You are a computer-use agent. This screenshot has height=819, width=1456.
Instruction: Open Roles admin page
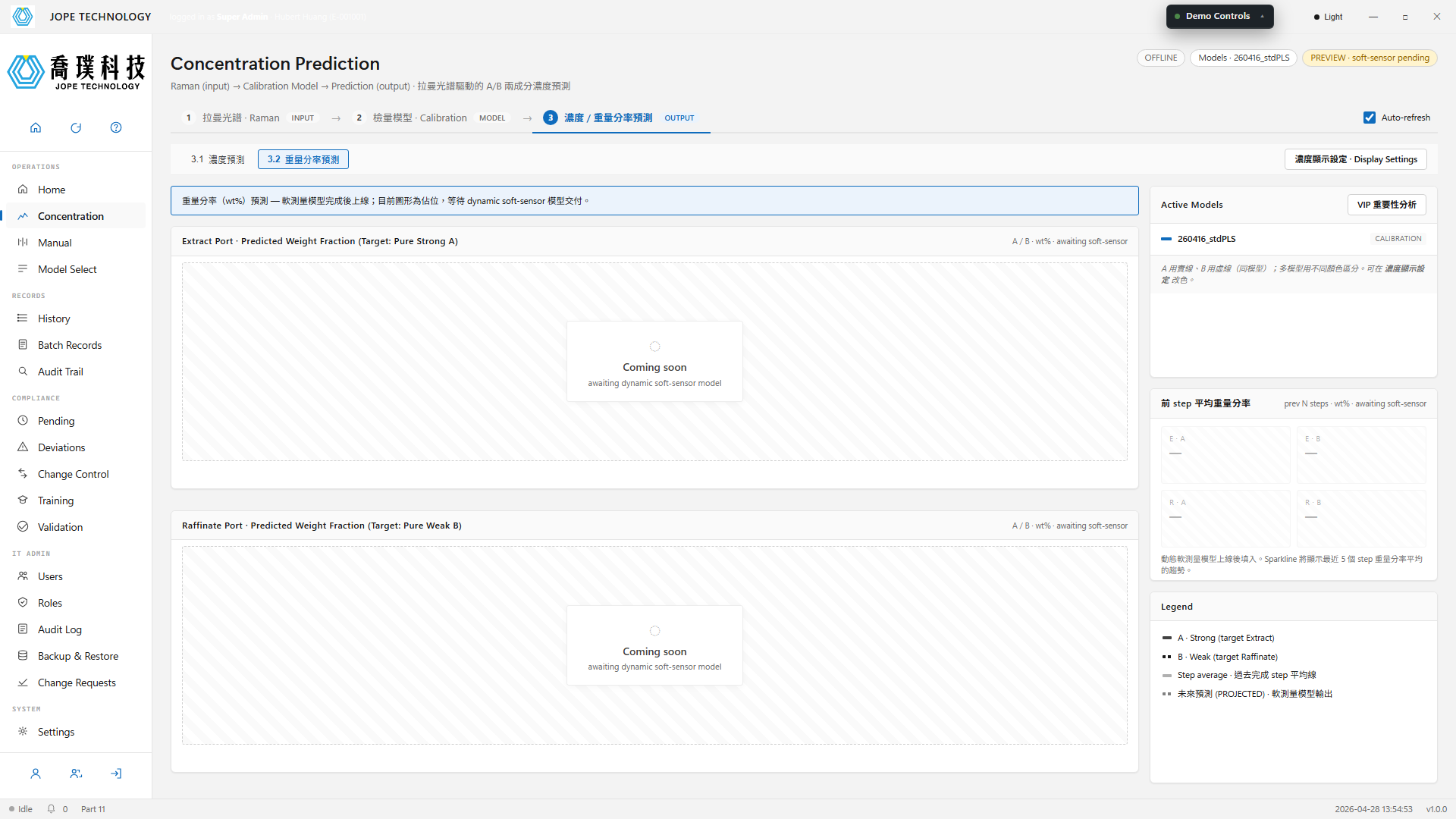[76, 603]
